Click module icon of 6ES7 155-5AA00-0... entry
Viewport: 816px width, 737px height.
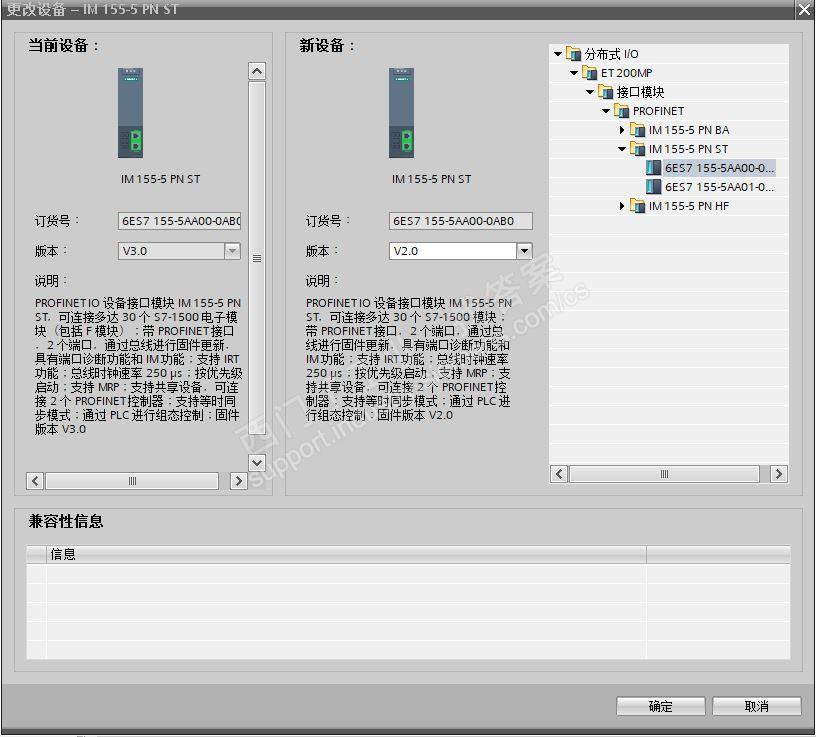pos(654,168)
